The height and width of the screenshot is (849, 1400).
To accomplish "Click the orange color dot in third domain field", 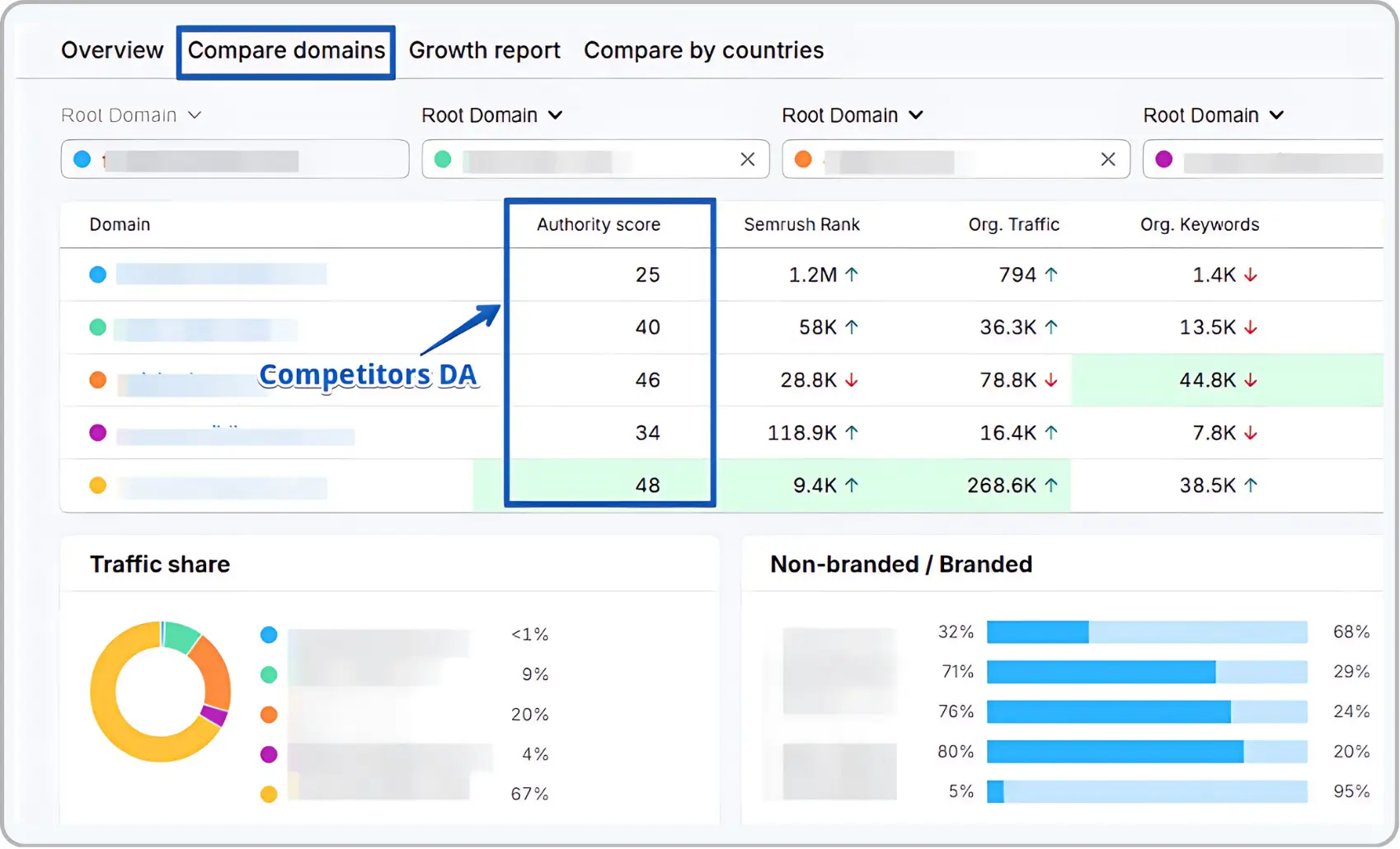I will [803, 159].
